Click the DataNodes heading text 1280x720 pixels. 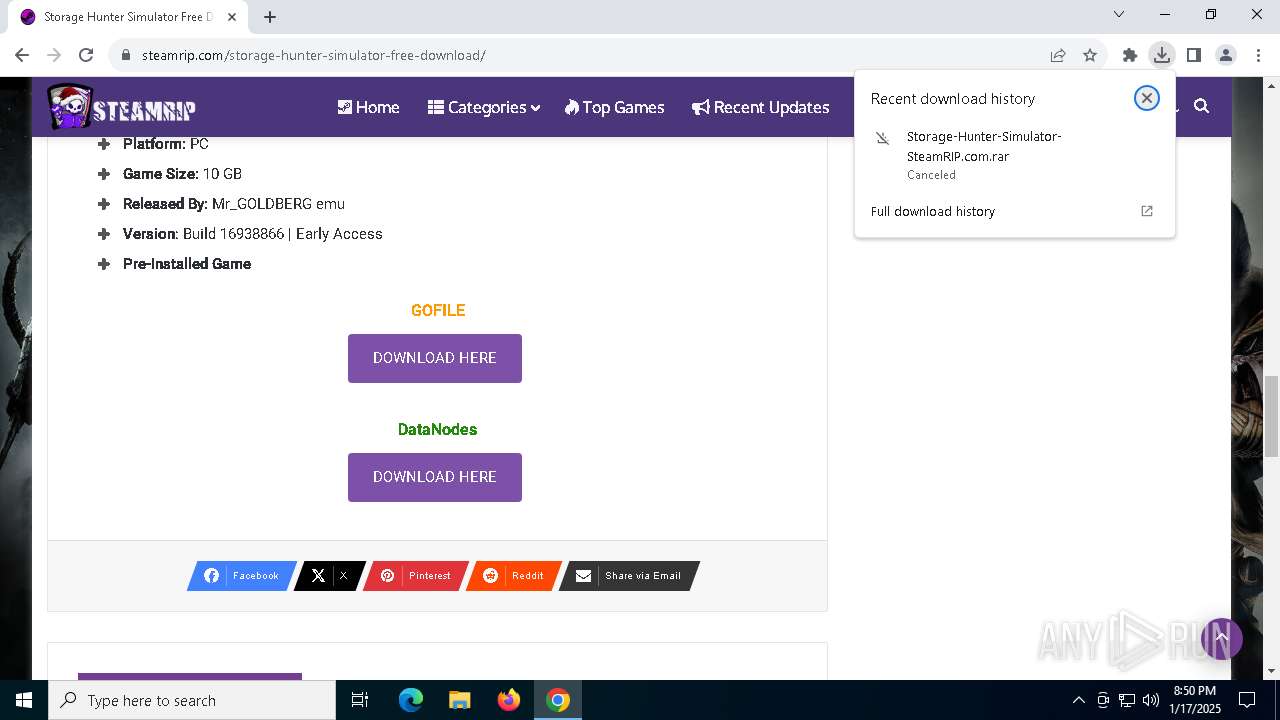pos(437,429)
